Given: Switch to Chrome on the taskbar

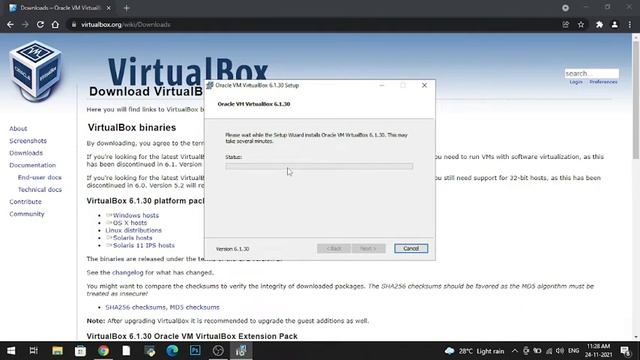Looking at the screenshot, I should [x=103, y=351].
